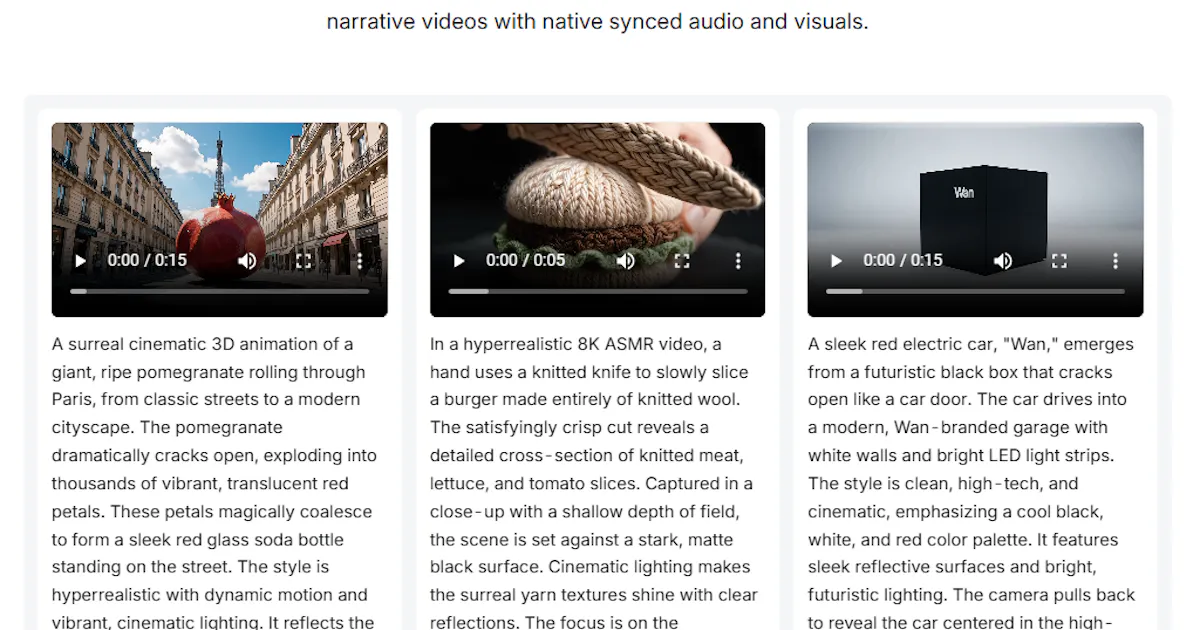
Task: Open fullscreen for the pomegranate video
Action: tap(304, 261)
